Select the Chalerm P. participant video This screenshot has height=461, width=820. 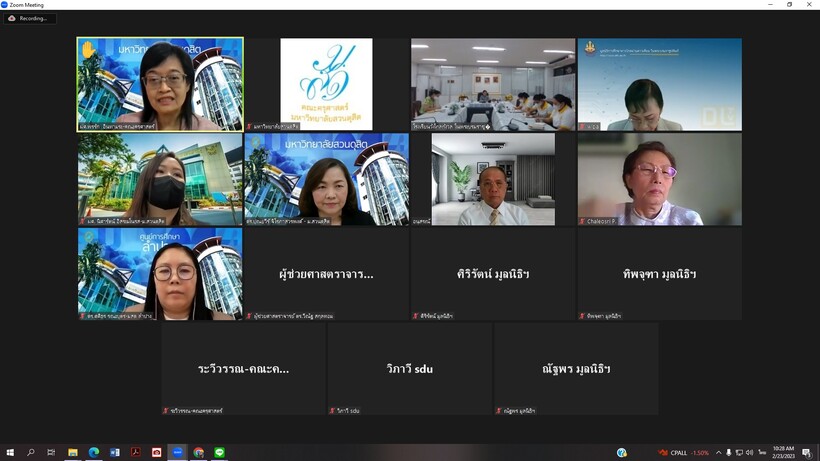(x=660, y=179)
